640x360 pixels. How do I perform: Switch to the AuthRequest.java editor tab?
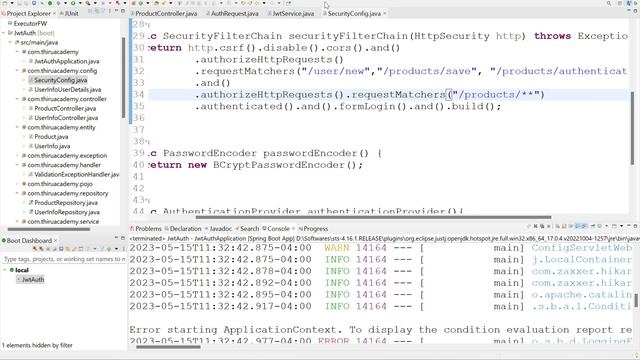[232, 13]
